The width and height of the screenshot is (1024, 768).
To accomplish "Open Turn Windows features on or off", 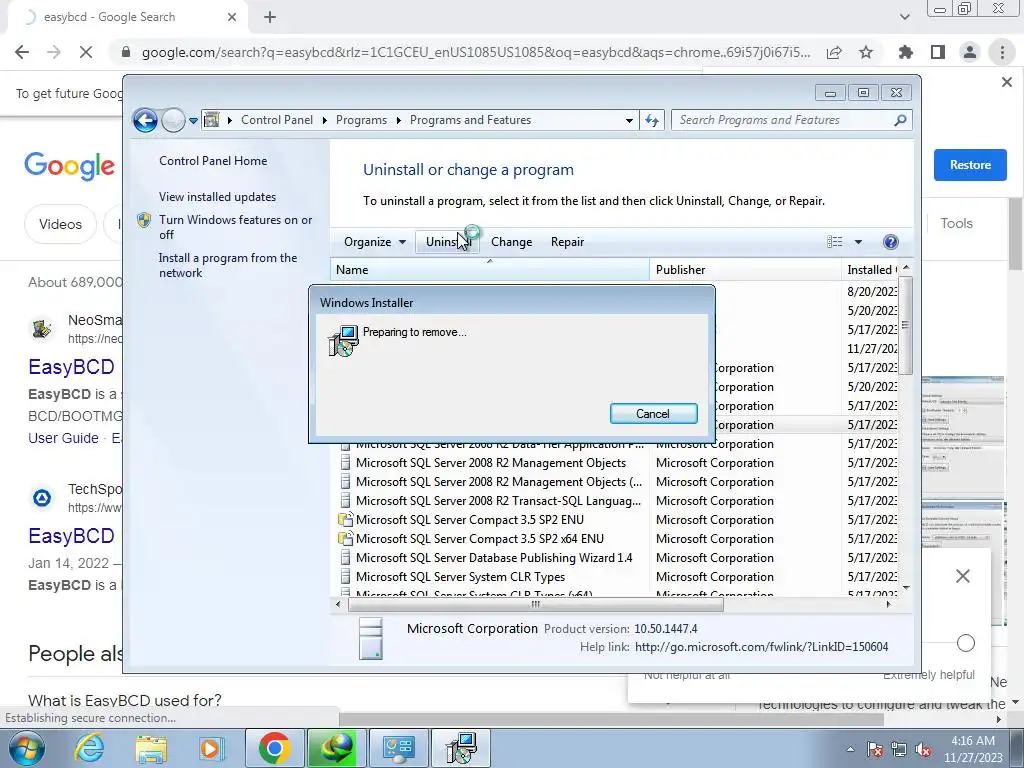I will [235, 227].
